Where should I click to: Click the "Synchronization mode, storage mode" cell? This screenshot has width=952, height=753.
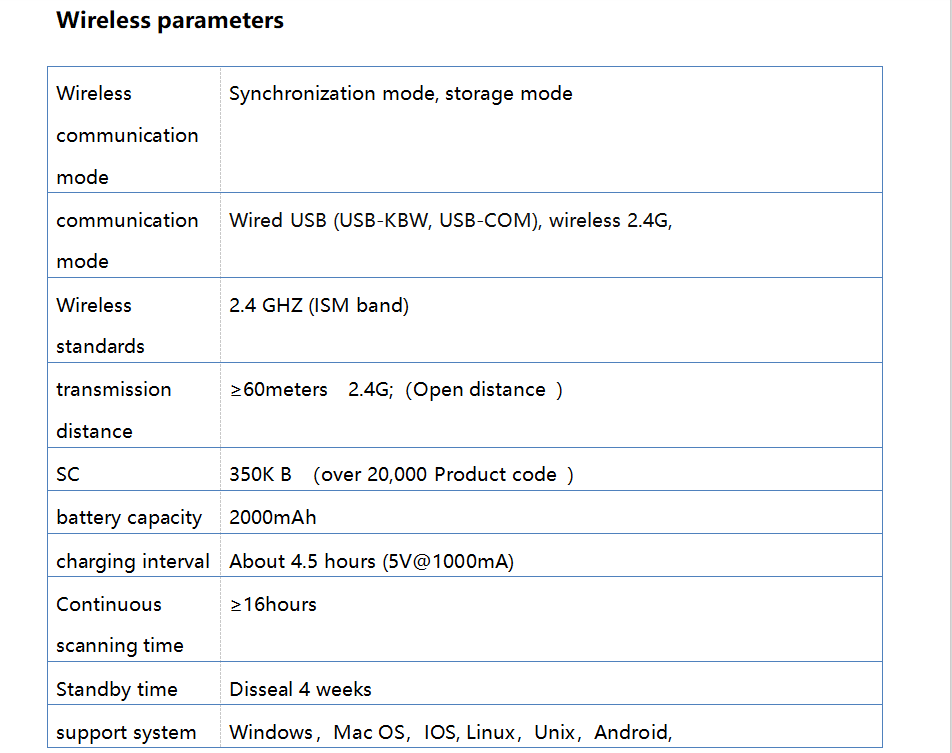coord(400,94)
